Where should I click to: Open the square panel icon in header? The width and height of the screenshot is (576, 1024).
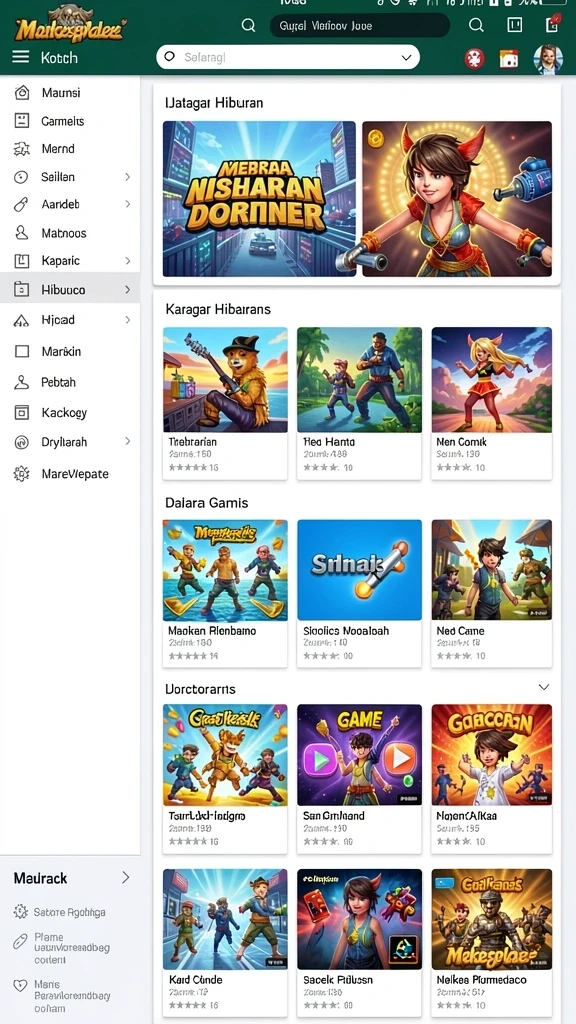tap(515, 25)
